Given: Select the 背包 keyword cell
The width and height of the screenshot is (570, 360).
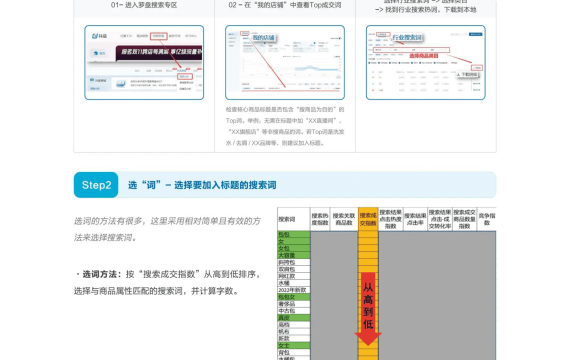Looking at the screenshot, I should (x=294, y=352).
